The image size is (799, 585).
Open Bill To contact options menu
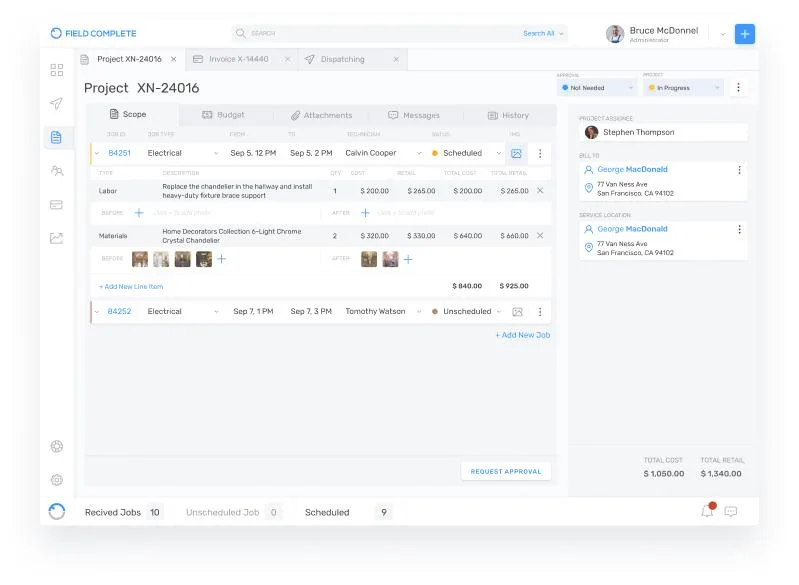click(x=739, y=170)
